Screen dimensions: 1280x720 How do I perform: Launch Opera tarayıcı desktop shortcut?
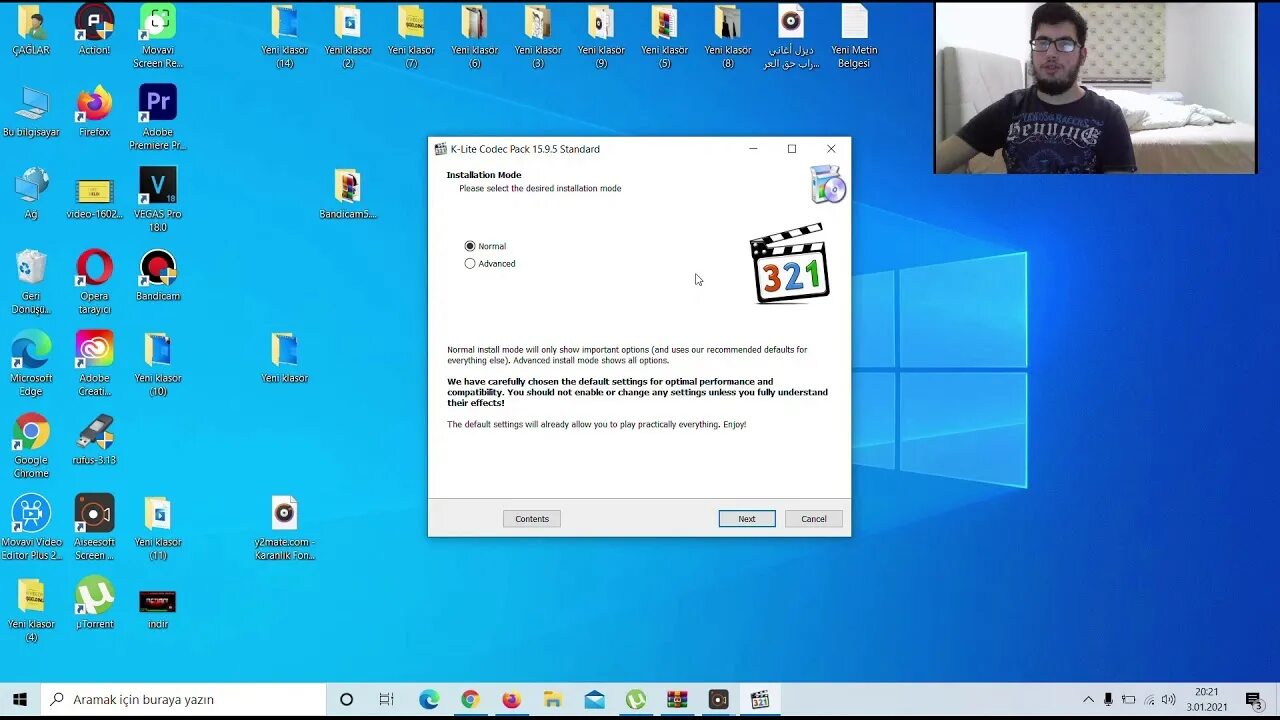pyautogui.click(x=94, y=282)
